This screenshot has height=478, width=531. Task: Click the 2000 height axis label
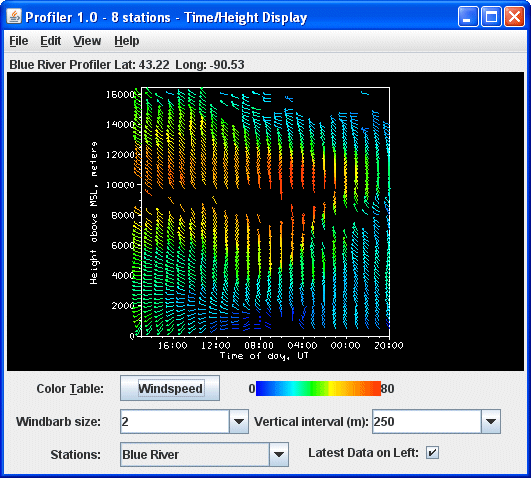click(x=123, y=306)
